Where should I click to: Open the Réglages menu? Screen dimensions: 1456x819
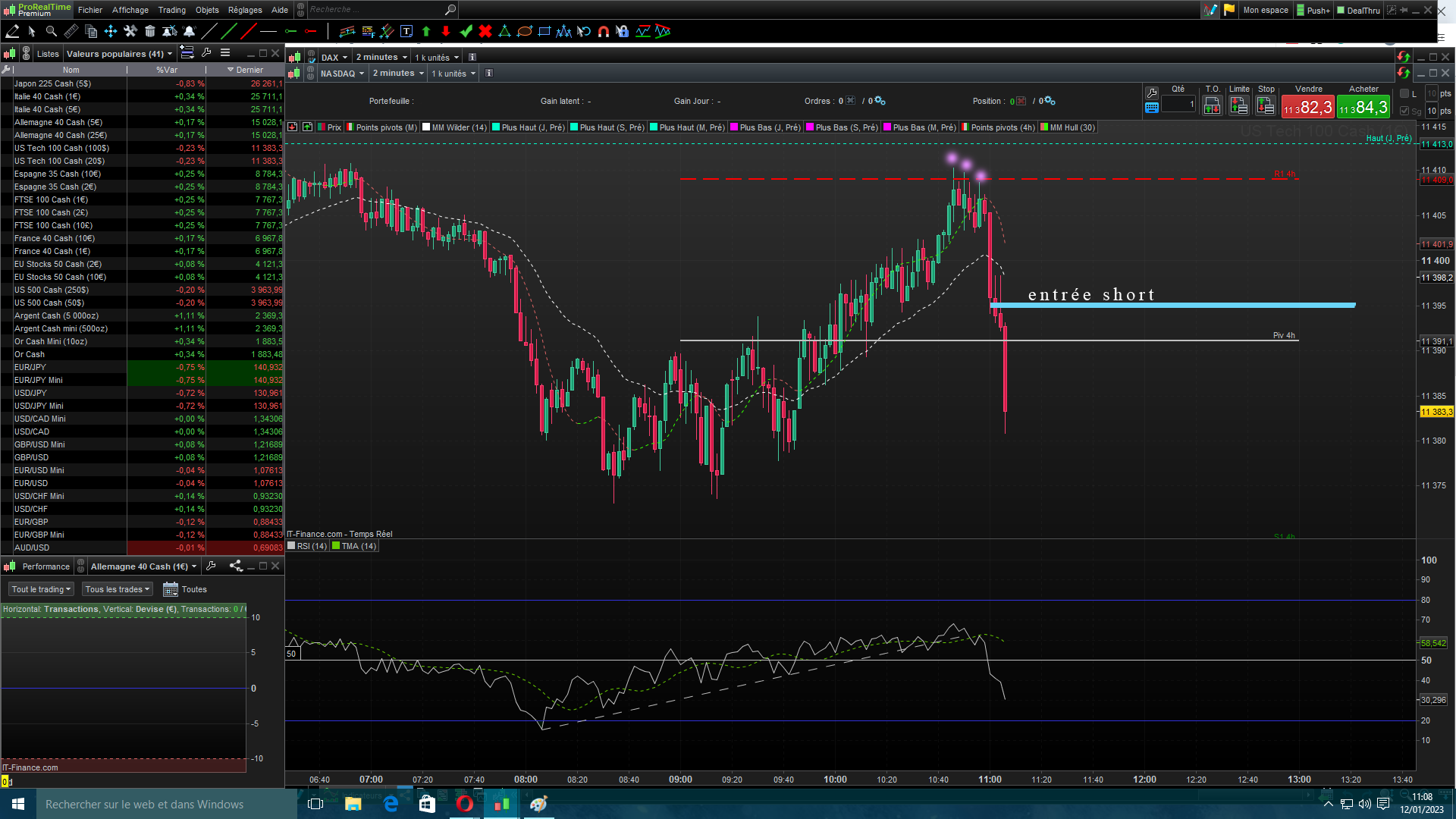(244, 10)
